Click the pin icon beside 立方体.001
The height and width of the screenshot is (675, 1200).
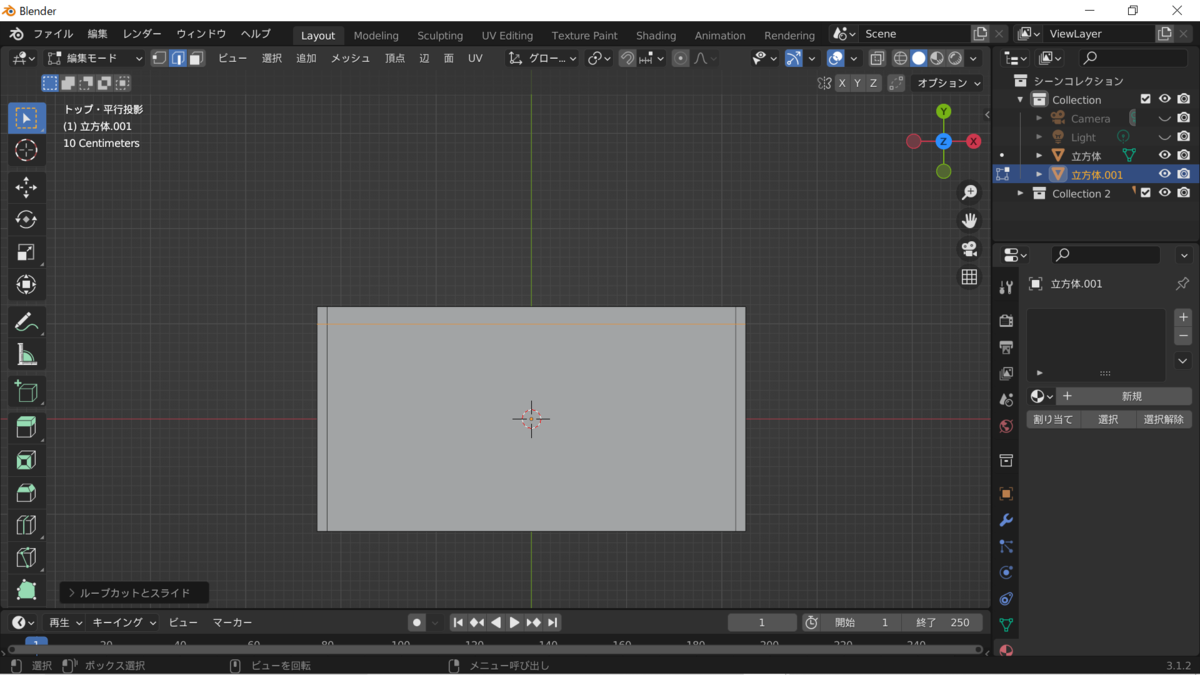click(1182, 283)
